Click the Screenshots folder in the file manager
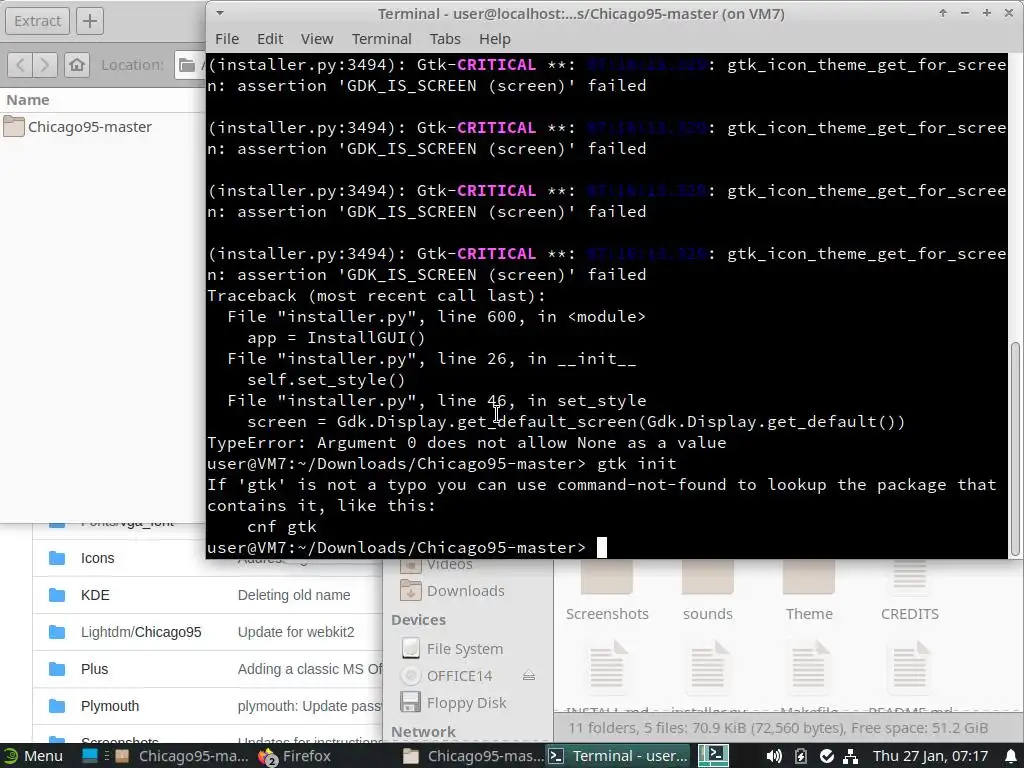Viewport: 1024px width, 768px height. [607, 591]
